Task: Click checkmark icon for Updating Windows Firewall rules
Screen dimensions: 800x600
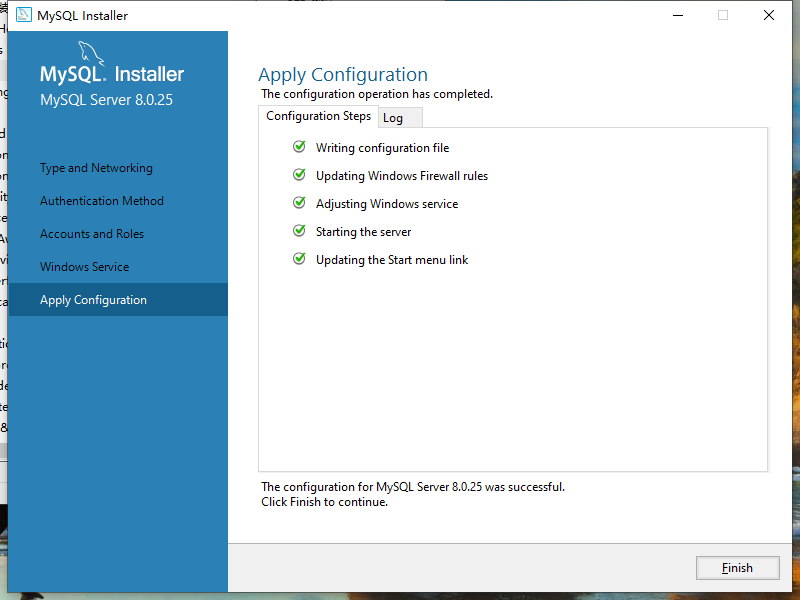Action: click(x=299, y=175)
